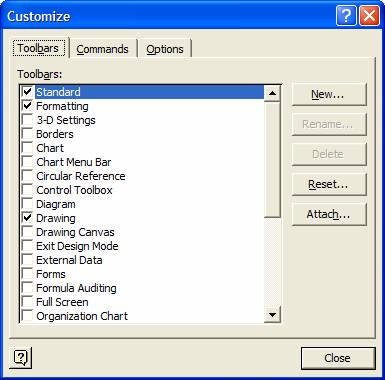Select Organization Chart in the list
The width and height of the screenshot is (385, 380).
(x=82, y=316)
